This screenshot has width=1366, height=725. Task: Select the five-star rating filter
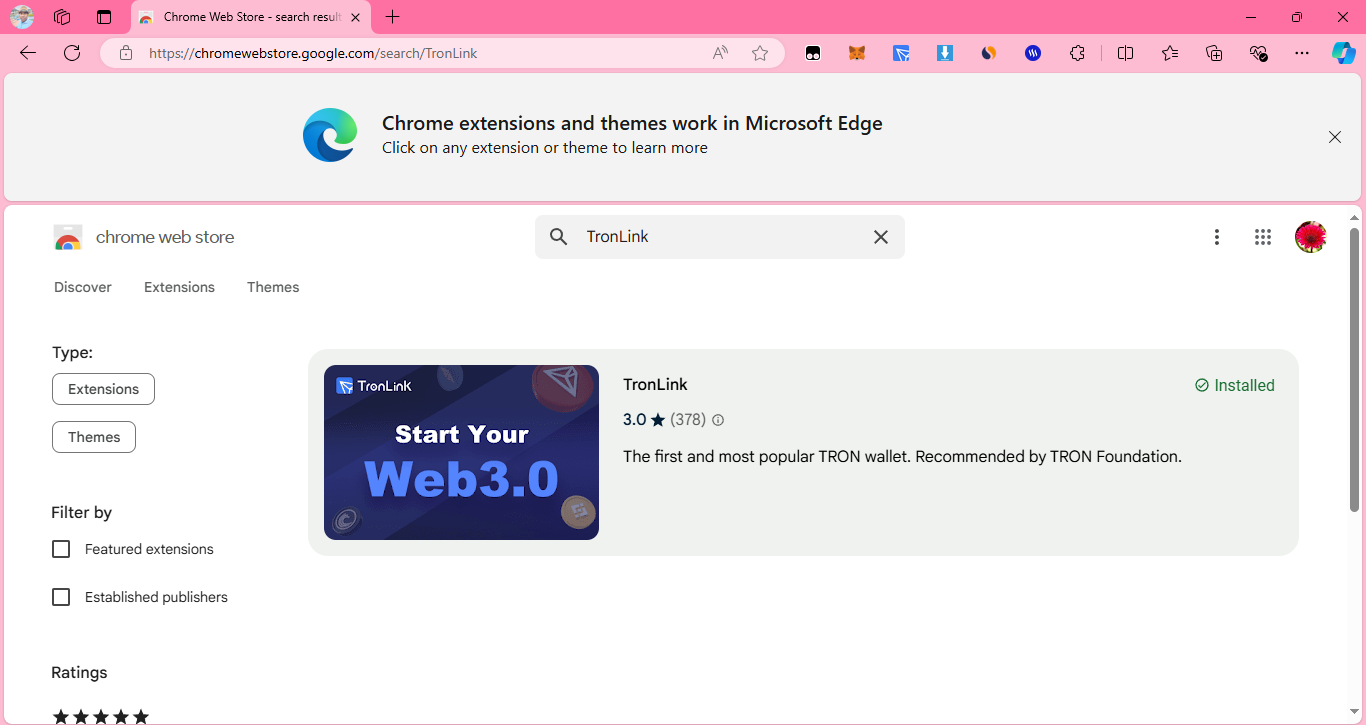(x=100, y=716)
